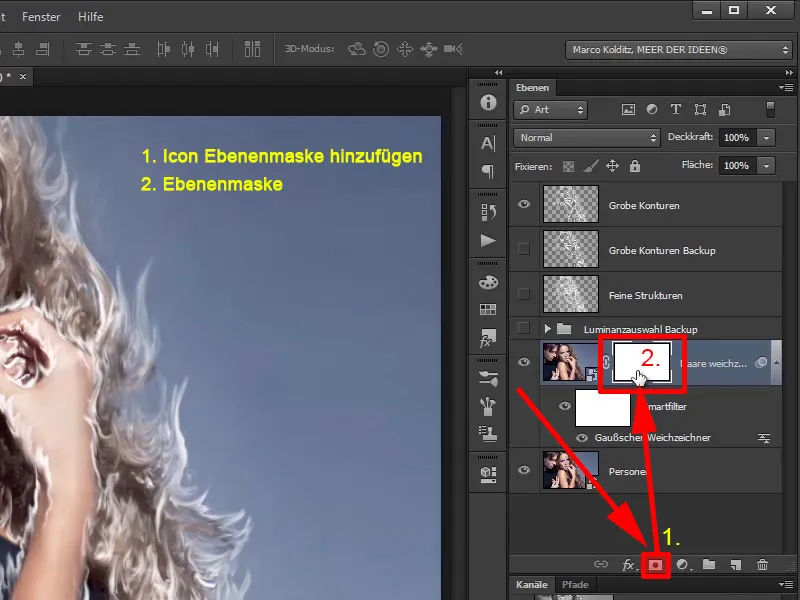Filter layers by pixel layers icon
The width and height of the screenshot is (800, 600).
point(628,110)
